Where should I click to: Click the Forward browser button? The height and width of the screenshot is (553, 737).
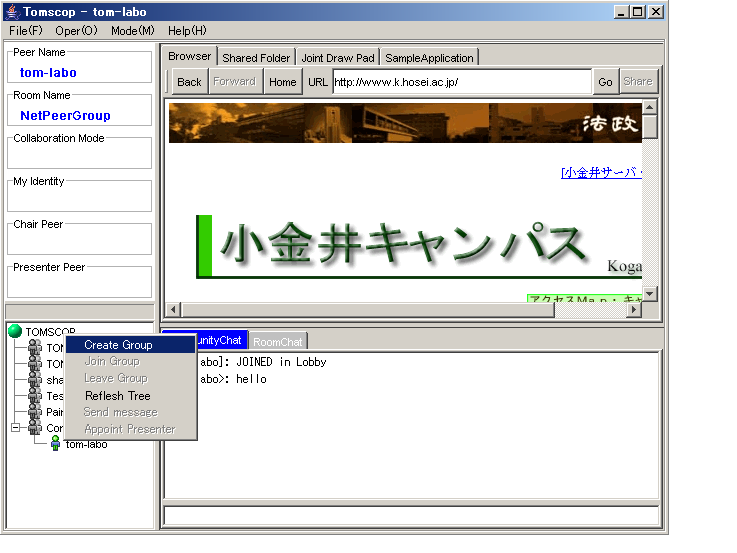(235, 82)
